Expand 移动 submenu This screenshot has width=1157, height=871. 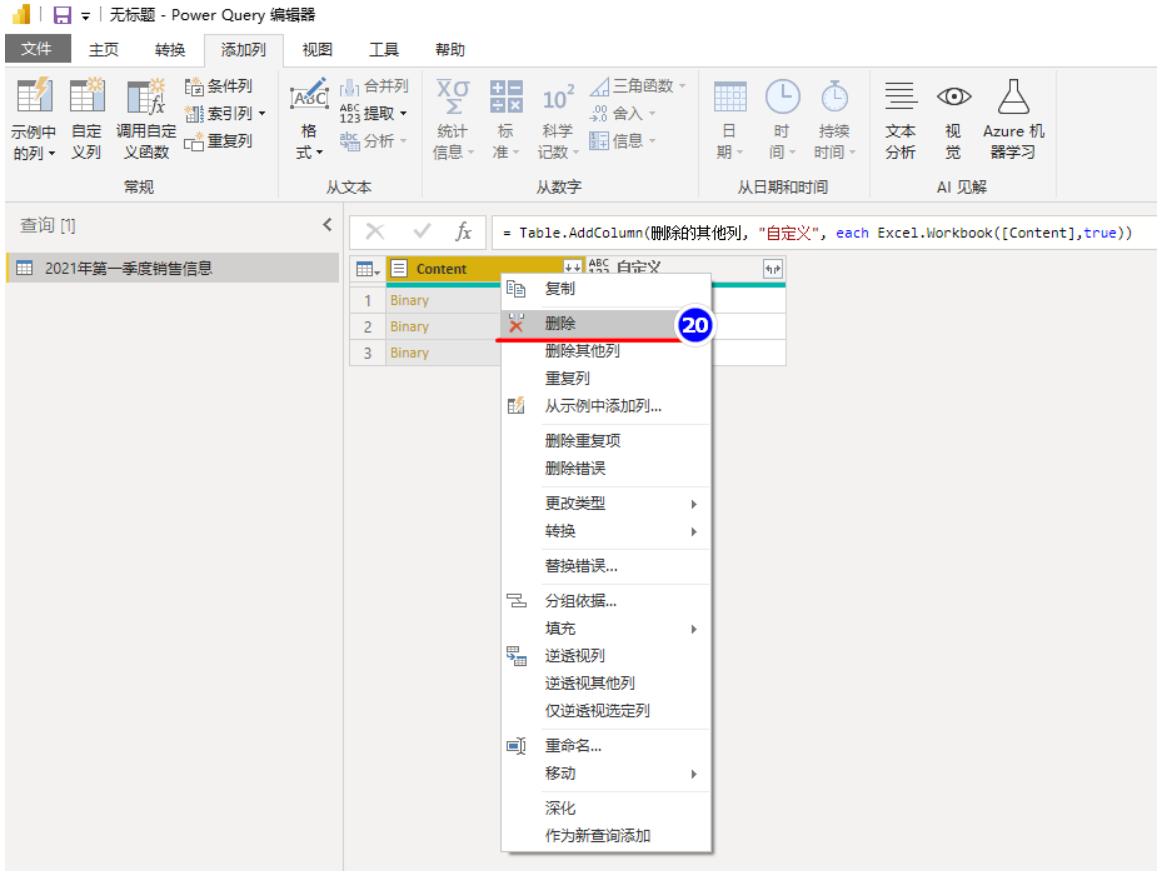point(606,774)
